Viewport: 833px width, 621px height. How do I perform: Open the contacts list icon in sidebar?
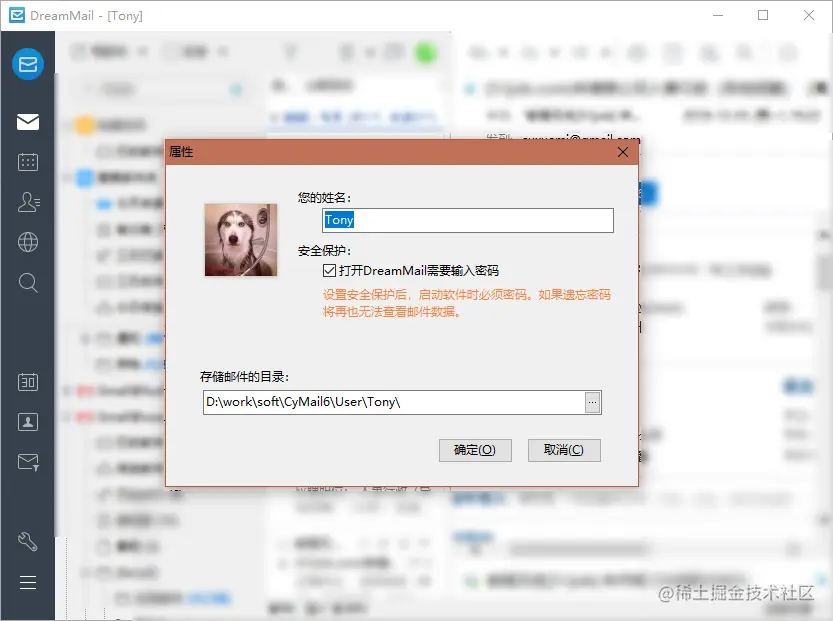point(29,202)
